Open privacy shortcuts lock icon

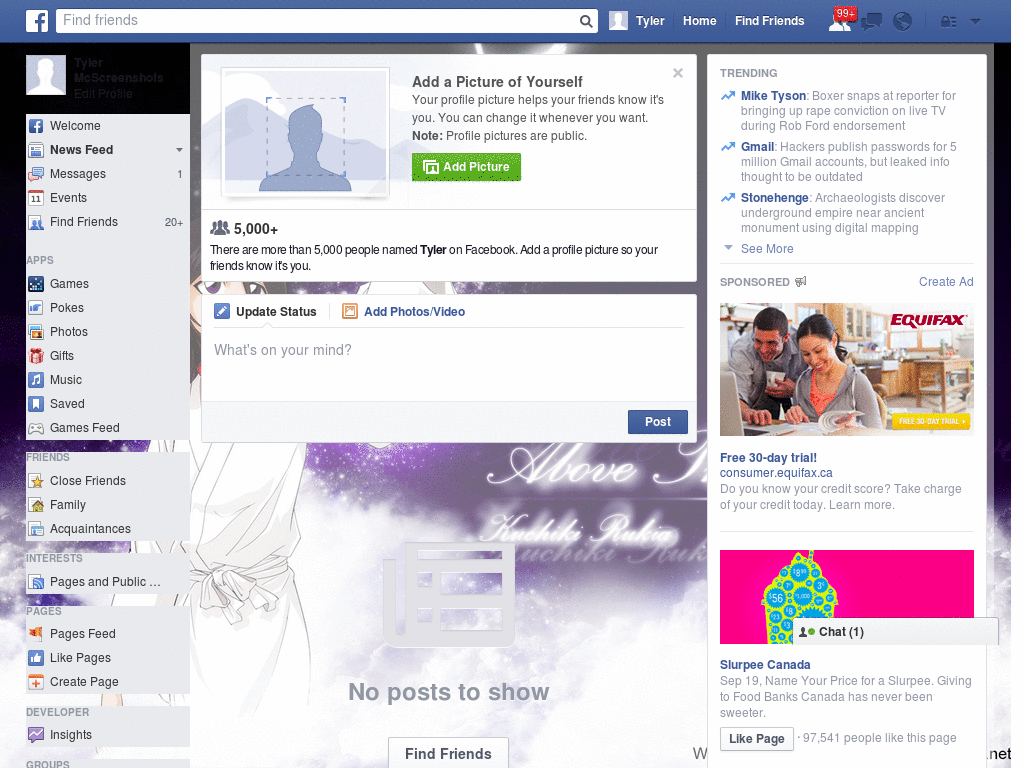[x=948, y=22]
